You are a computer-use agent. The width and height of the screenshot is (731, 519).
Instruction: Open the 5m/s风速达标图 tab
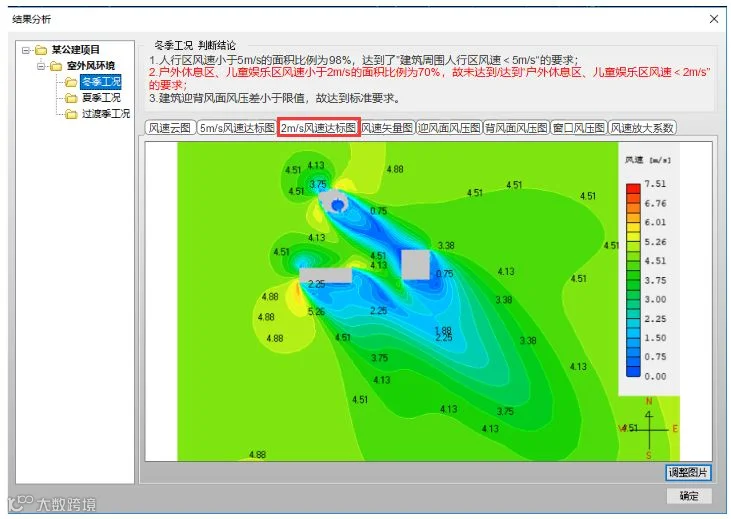(237, 128)
